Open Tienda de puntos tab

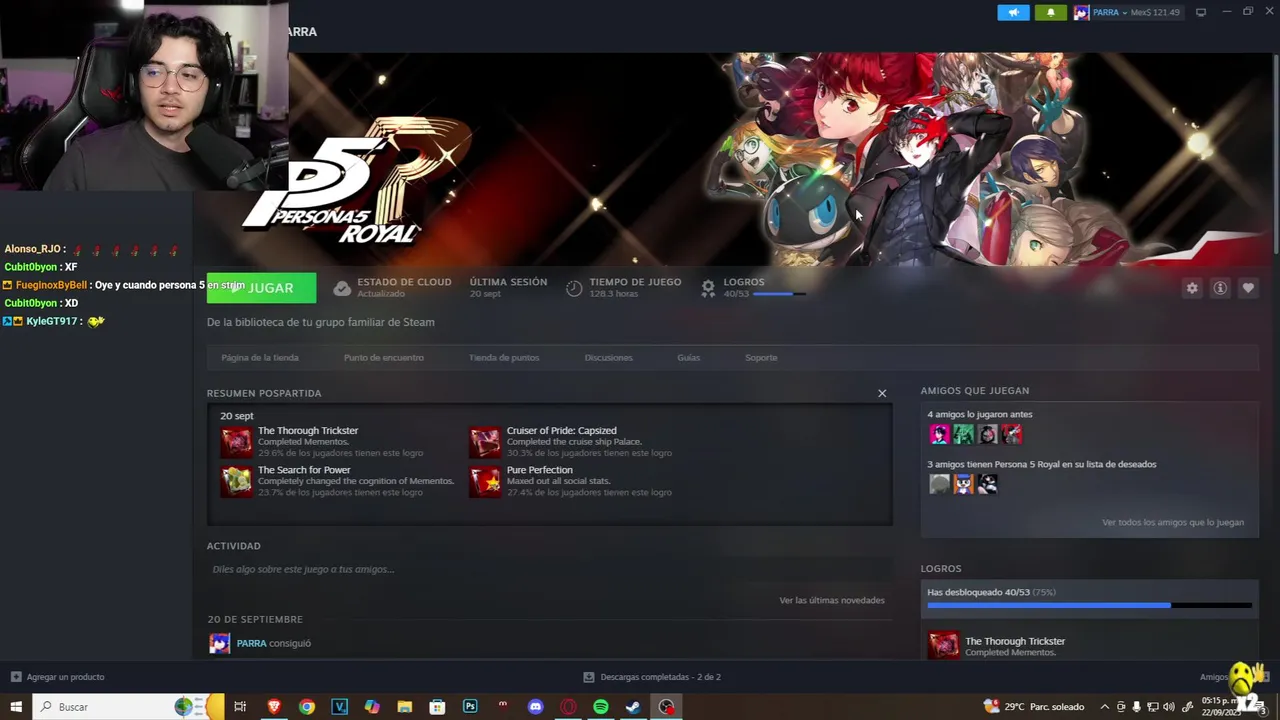(504, 357)
